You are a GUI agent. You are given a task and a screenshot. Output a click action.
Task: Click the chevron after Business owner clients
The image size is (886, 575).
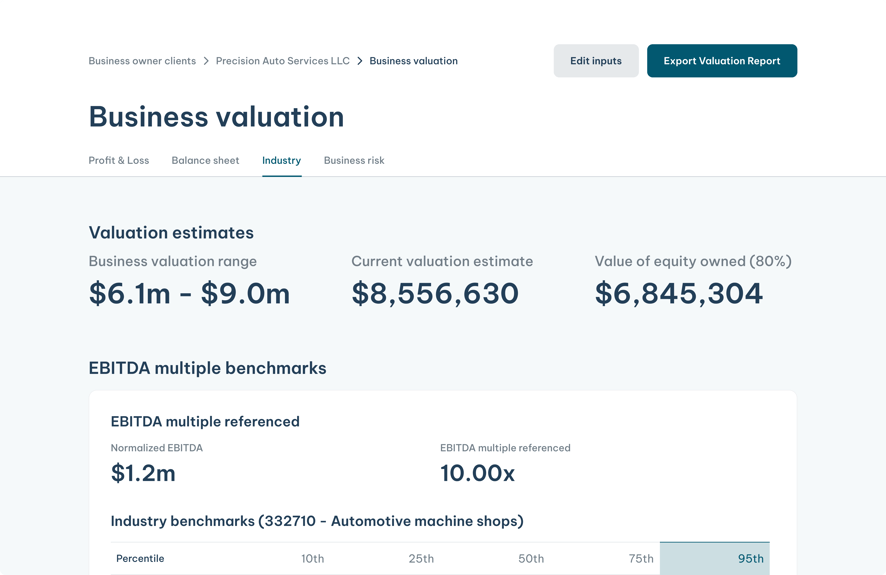pyautogui.click(x=207, y=61)
